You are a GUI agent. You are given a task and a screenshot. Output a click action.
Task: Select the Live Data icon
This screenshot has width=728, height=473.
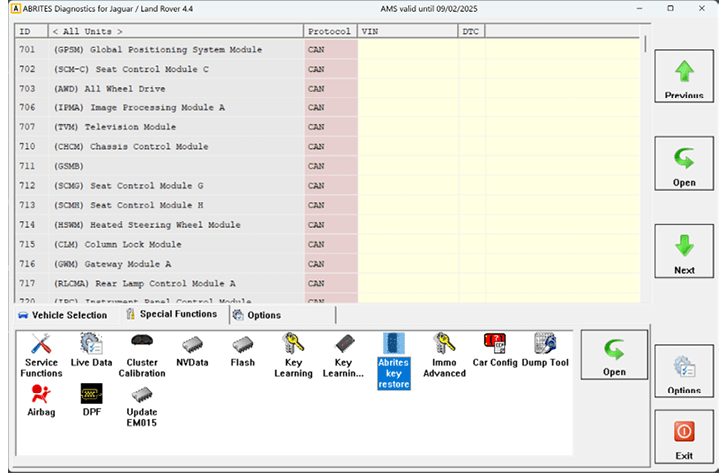pos(91,352)
